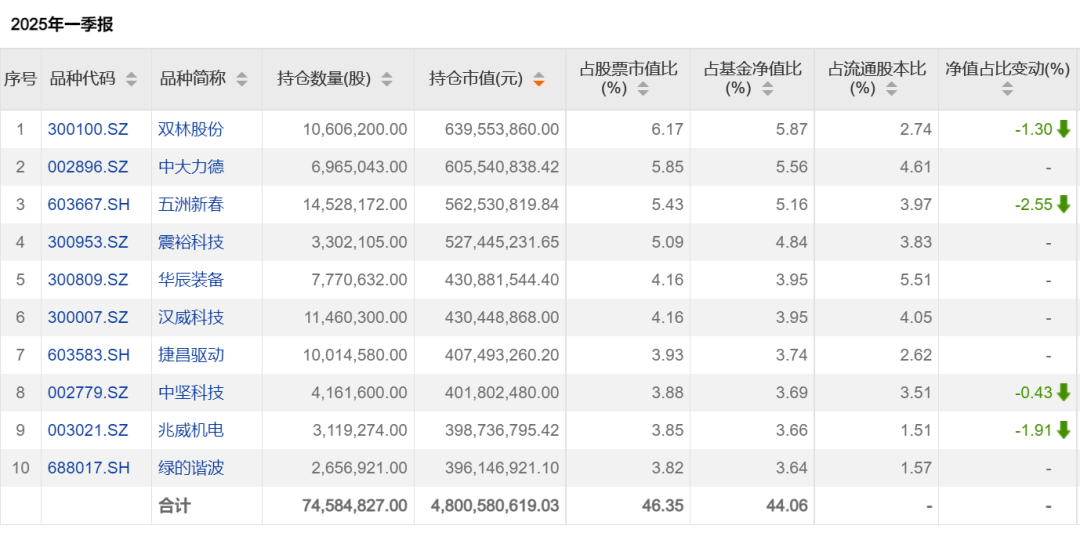Open the 中大力德 stock link
Image resolution: width=1080 pixels, height=533 pixels.
coord(191,167)
